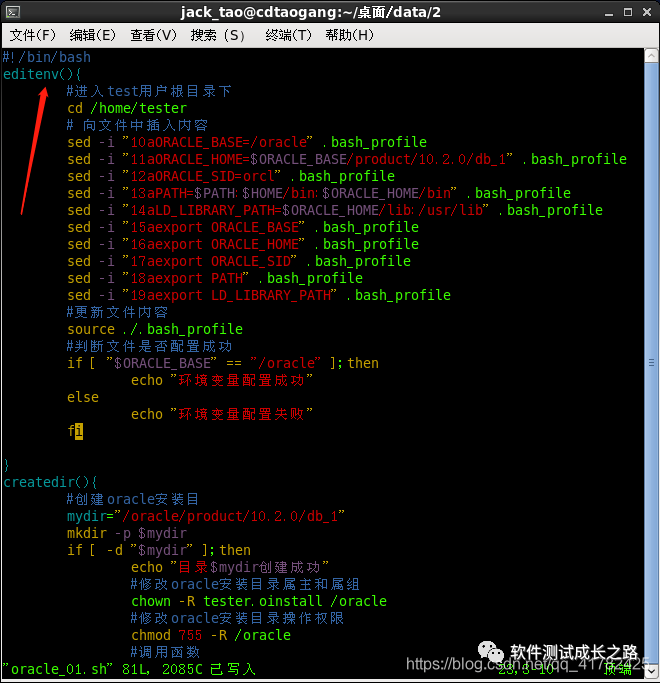Screen dimensions: 660x683
Task: Place cursor on '#!/bin/bash' line
Action: tap(47, 57)
